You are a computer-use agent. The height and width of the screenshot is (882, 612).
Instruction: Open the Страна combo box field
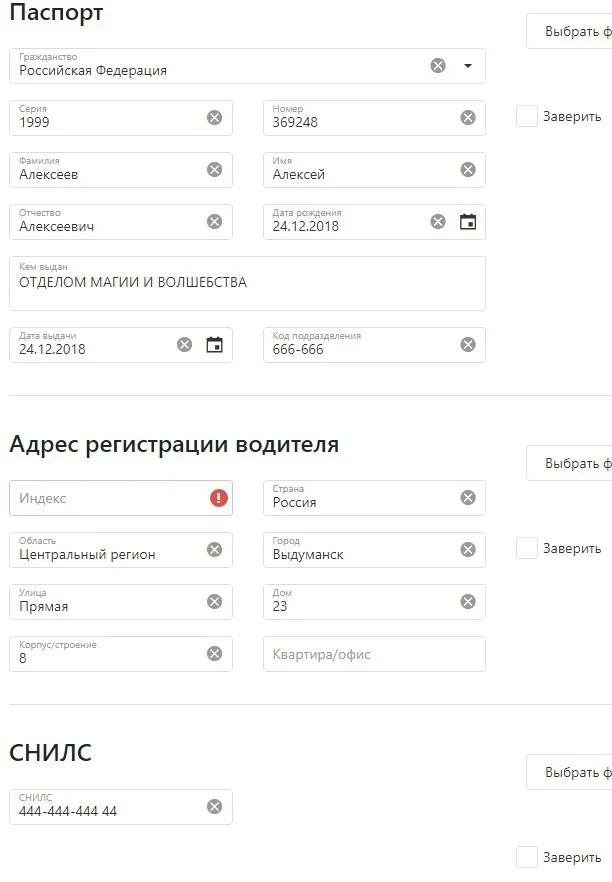360,499
